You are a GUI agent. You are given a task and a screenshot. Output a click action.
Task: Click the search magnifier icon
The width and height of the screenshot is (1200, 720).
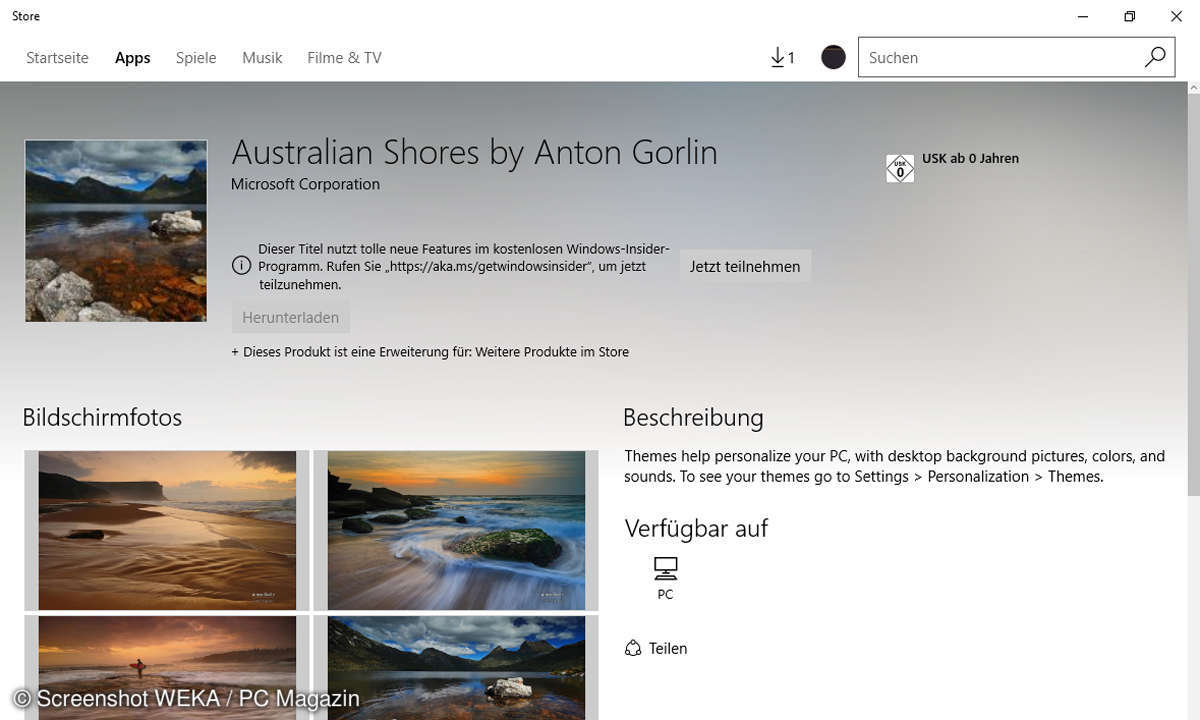pos(1155,57)
